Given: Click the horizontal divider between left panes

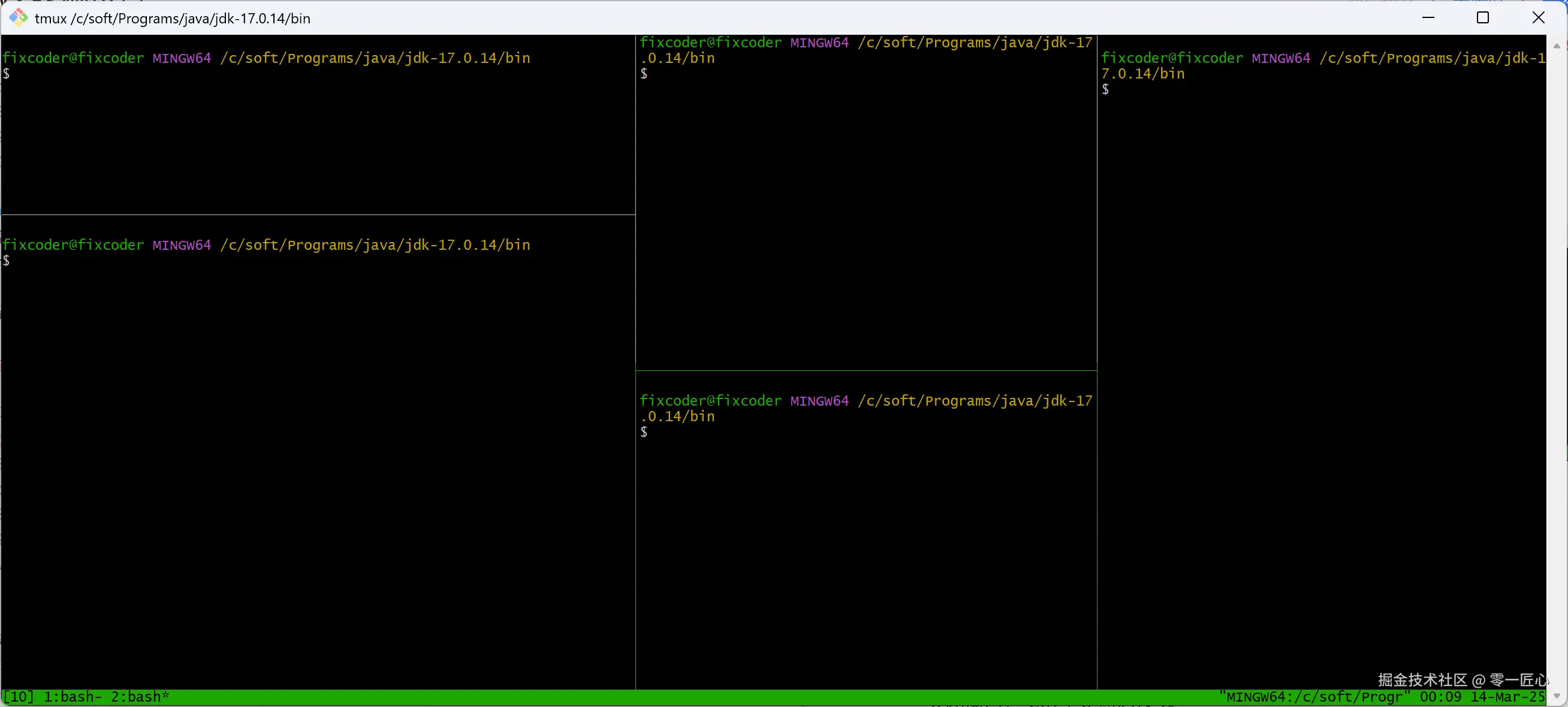Looking at the screenshot, I should pos(316,214).
